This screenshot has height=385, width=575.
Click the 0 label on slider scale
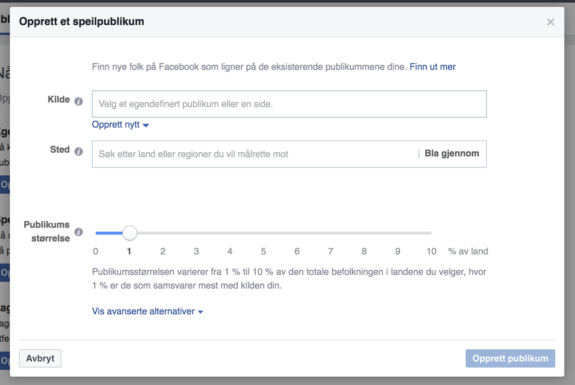click(95, 251)
